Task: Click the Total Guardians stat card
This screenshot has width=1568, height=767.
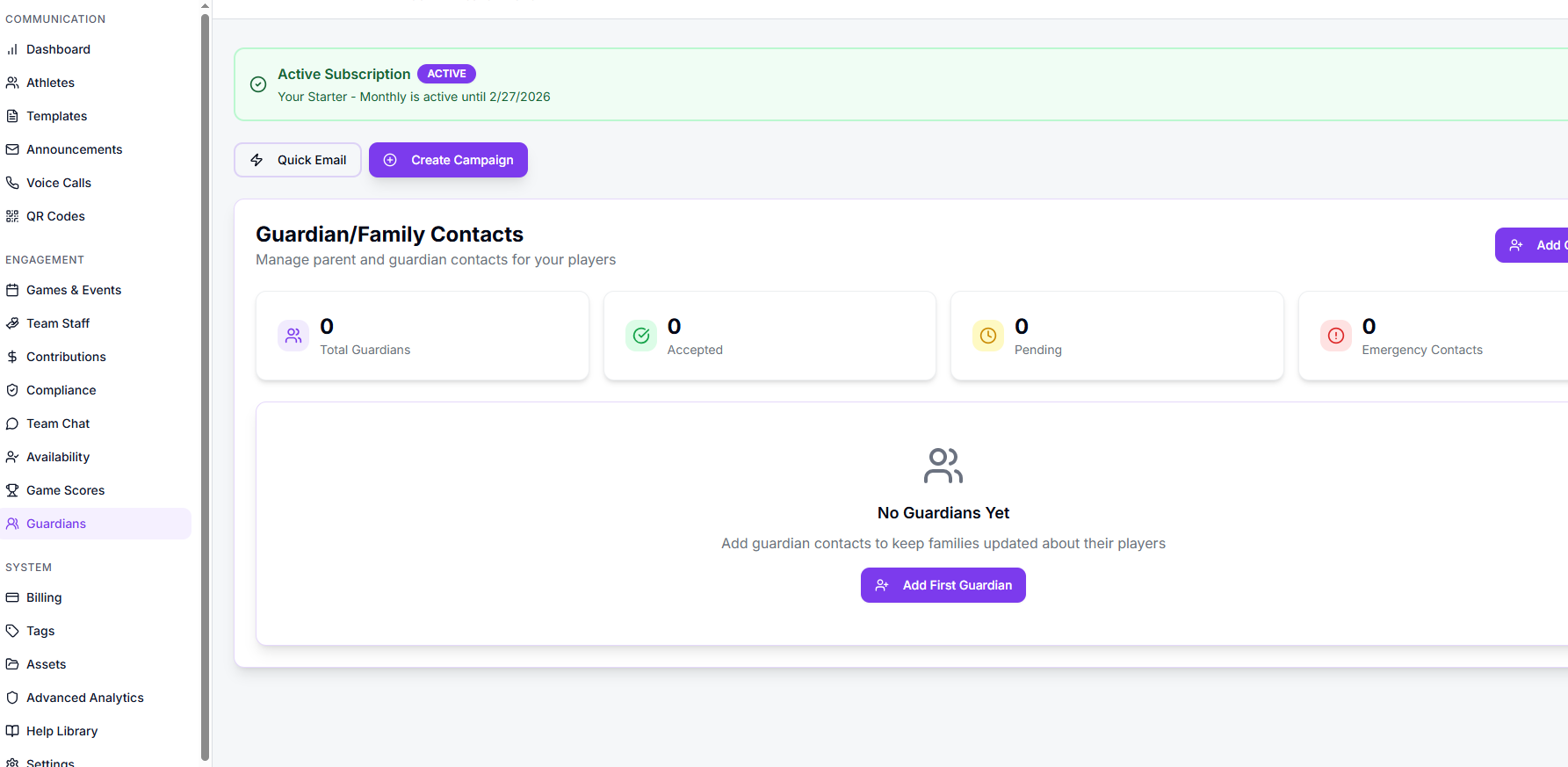Action: (x=423, y=336)
